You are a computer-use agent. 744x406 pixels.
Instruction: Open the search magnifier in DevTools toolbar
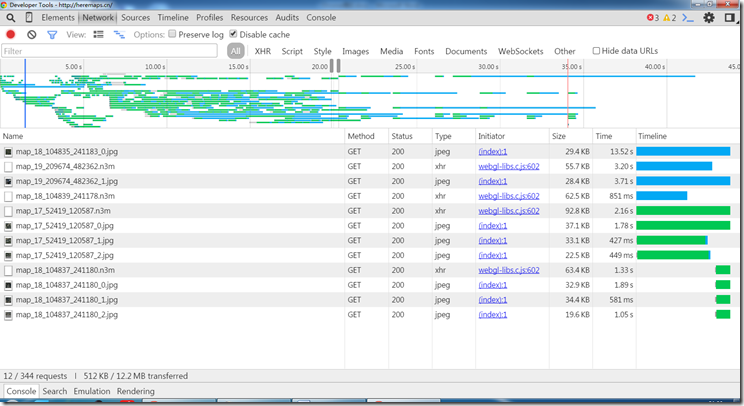10,18
